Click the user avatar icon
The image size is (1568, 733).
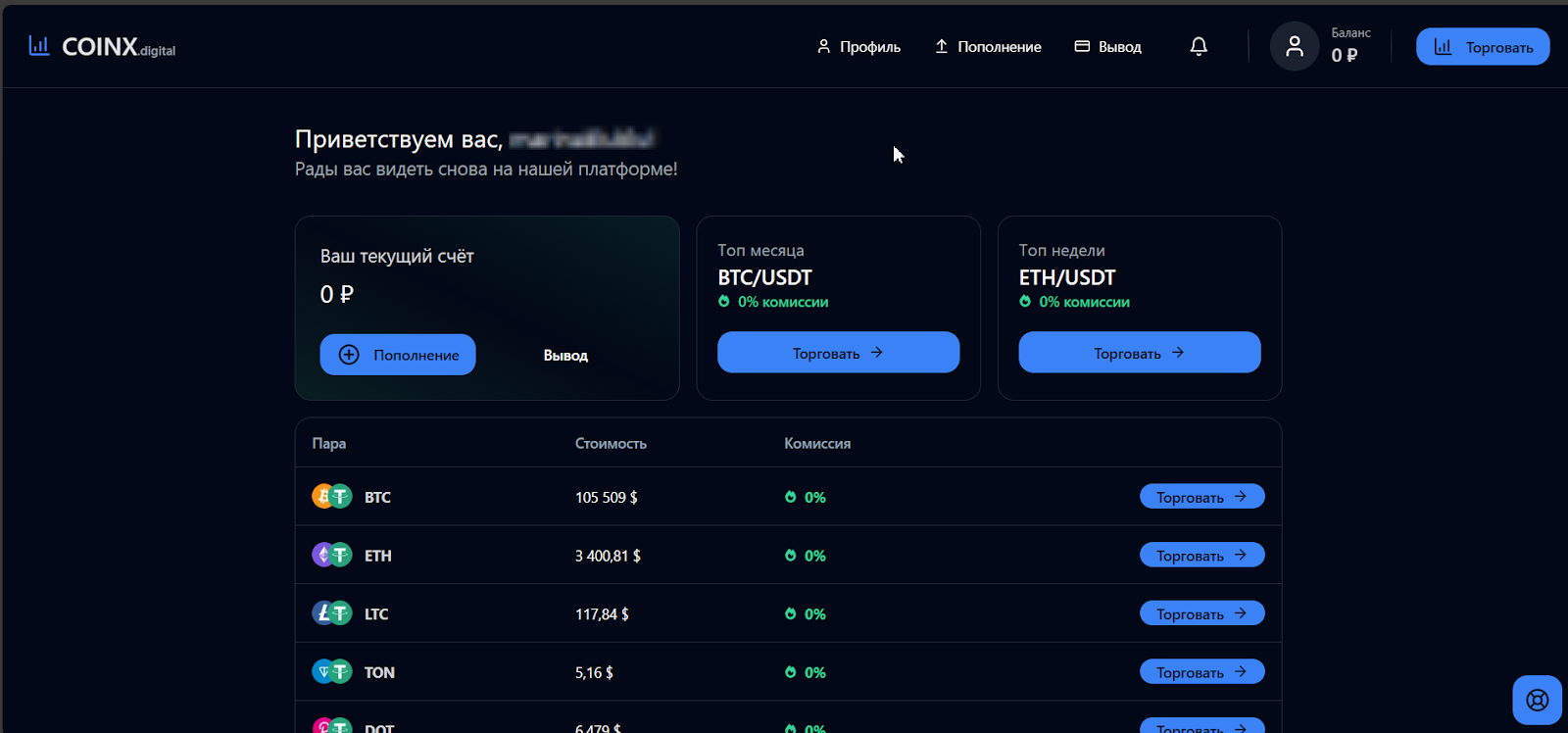click(1295, 46)
